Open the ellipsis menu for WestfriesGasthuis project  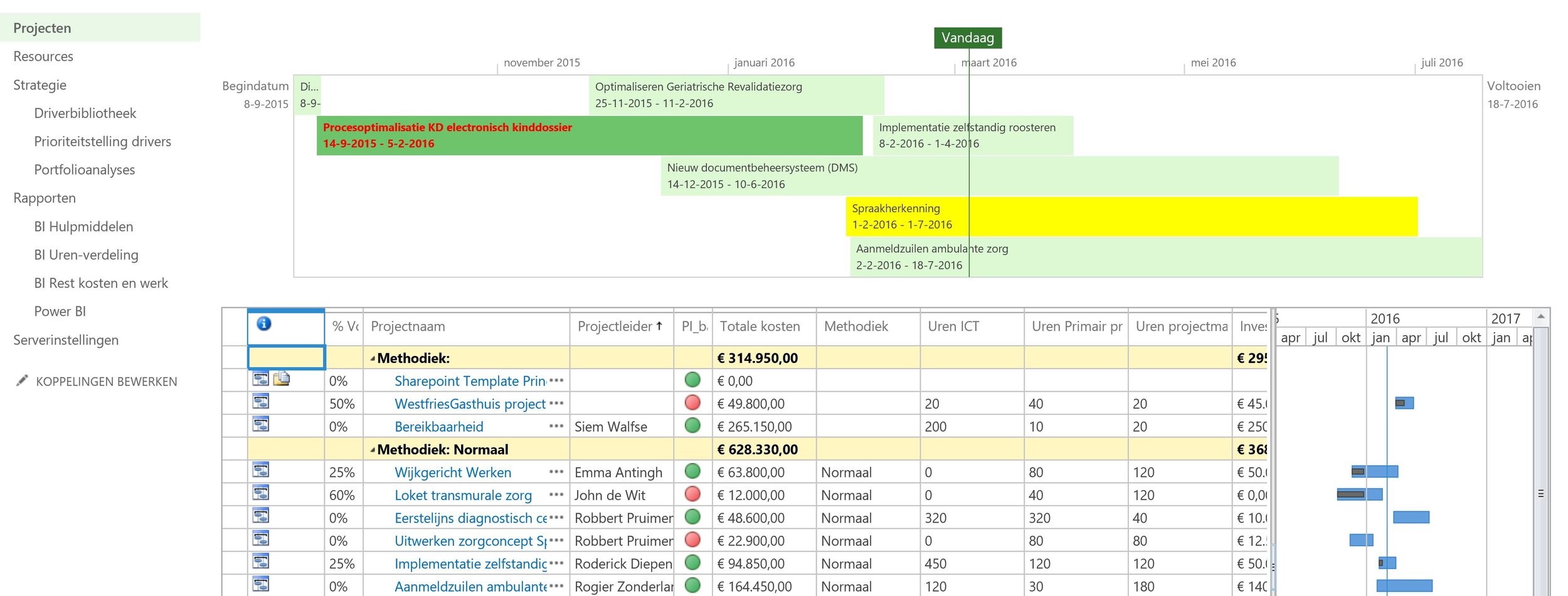tap(556, 404)
